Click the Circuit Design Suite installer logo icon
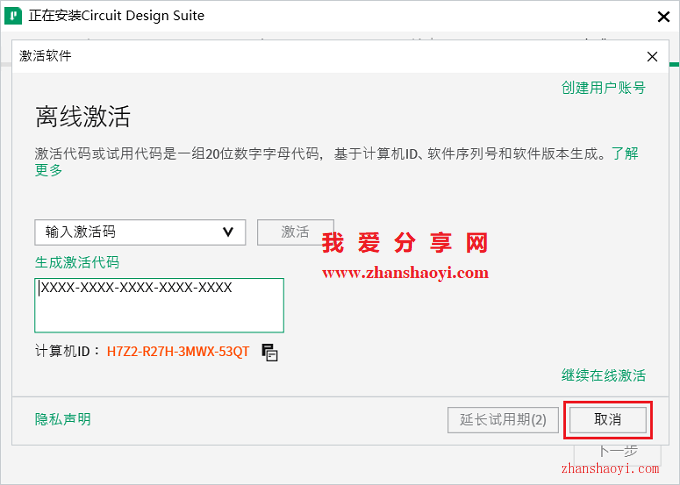The image size is (680, 485). pyautogui.click(x=13, y=16)
